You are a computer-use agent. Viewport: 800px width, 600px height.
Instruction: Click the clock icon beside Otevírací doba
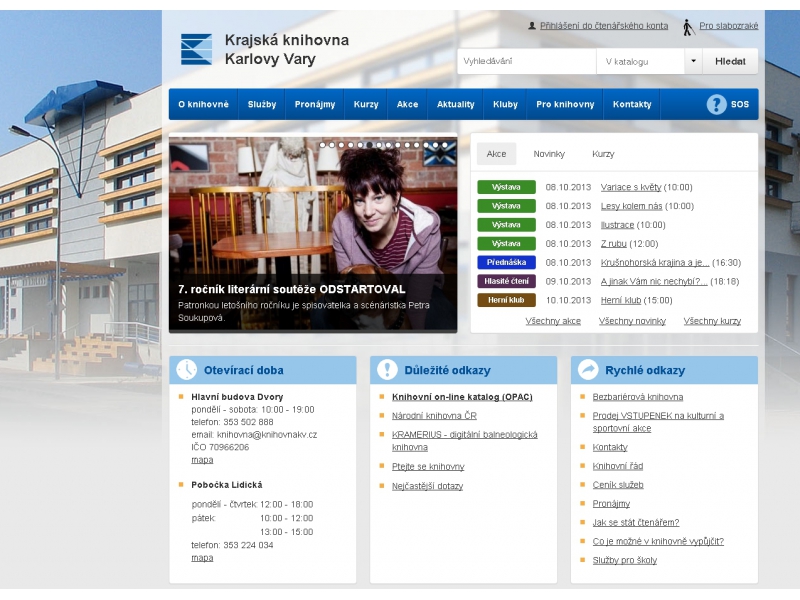click(187, 370)
